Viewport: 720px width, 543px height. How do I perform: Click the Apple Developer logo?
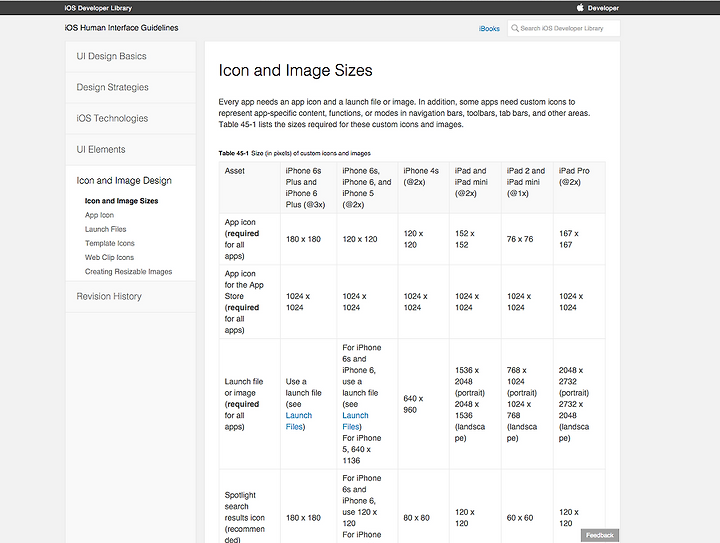click(597, 8)
